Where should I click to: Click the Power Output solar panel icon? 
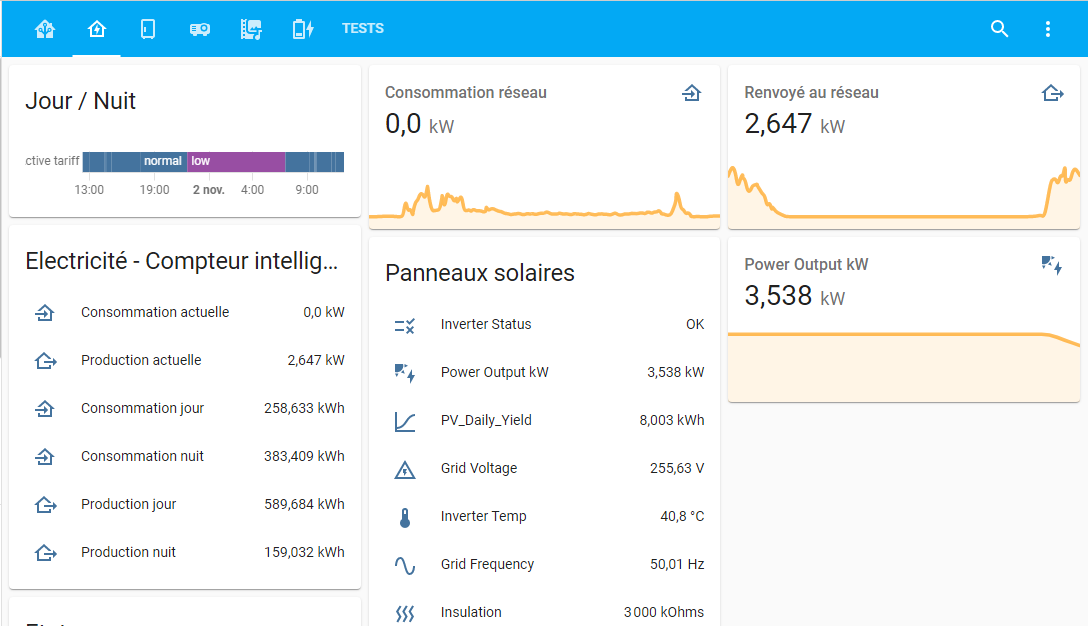click(x=405, y=372)
